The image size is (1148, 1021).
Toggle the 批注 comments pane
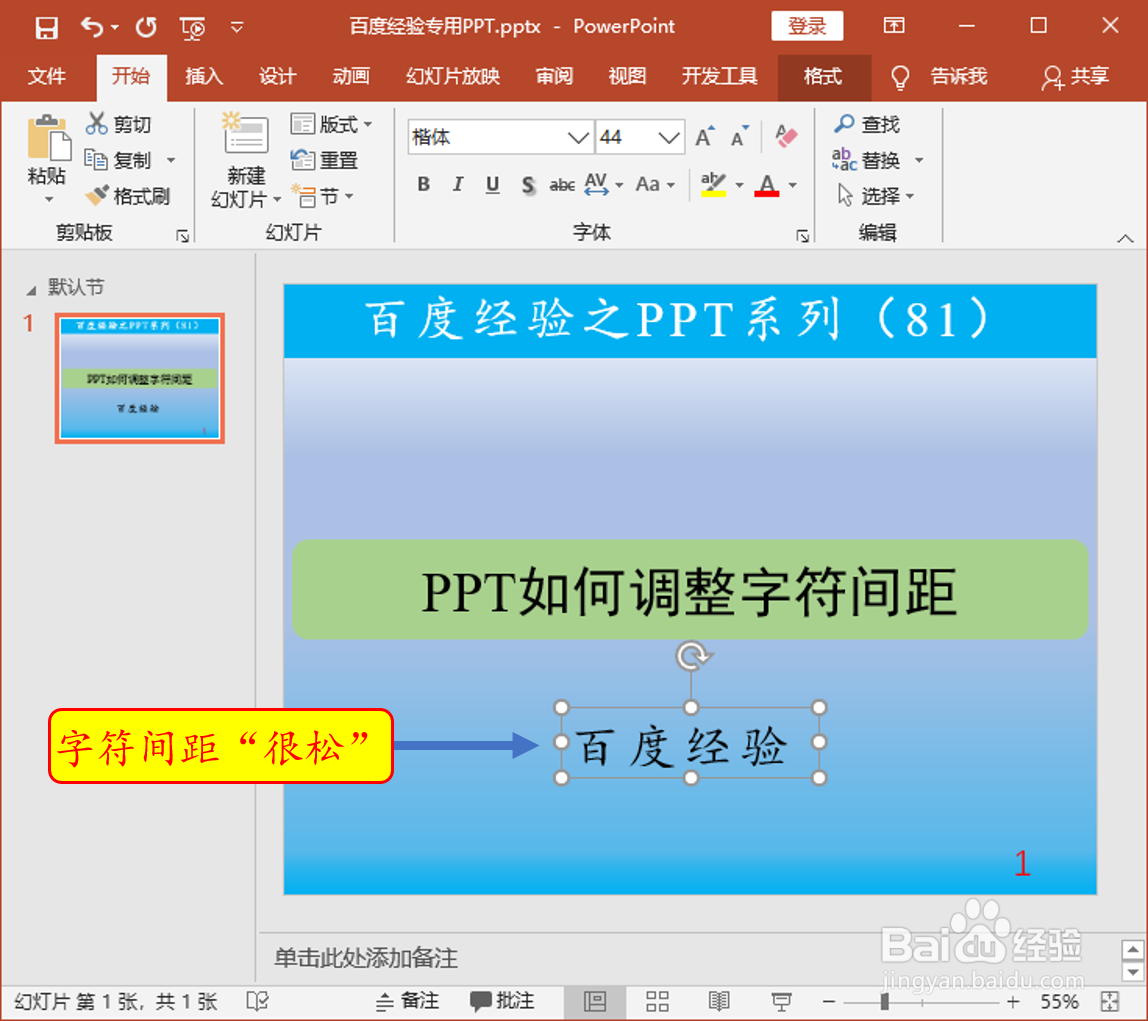502,1001
